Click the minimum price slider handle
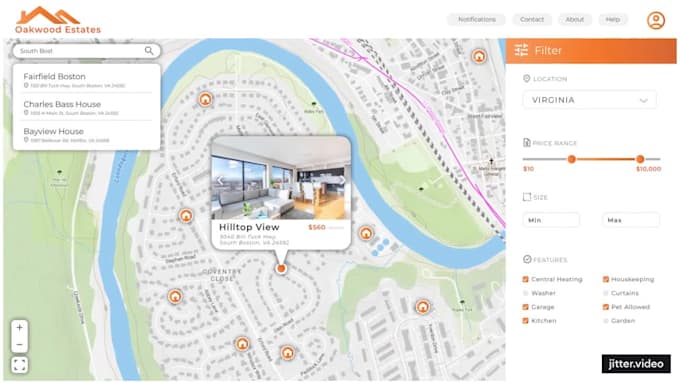680x383 pixels. pyautogui.click(x=572, y=159)
